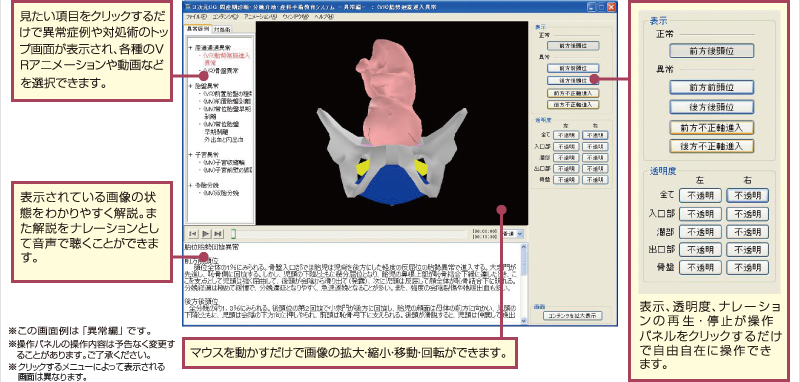Image resolution: width=800 pixels, height=382 pixels.
Task: Toggle 骨盤 left 不透明 in the enlarged panel
Action: pos(701,267)
